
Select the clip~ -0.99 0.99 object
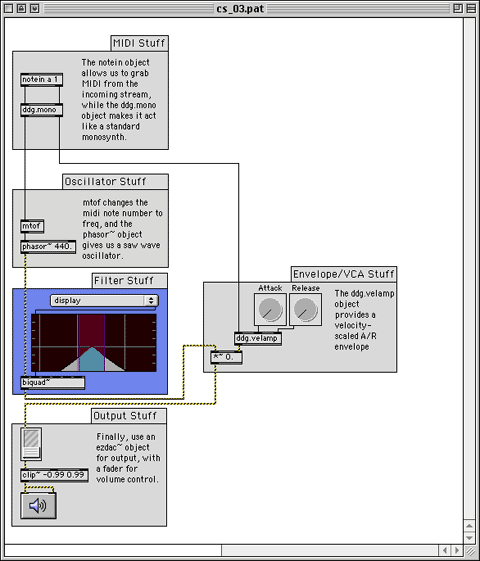coord(54,475)
